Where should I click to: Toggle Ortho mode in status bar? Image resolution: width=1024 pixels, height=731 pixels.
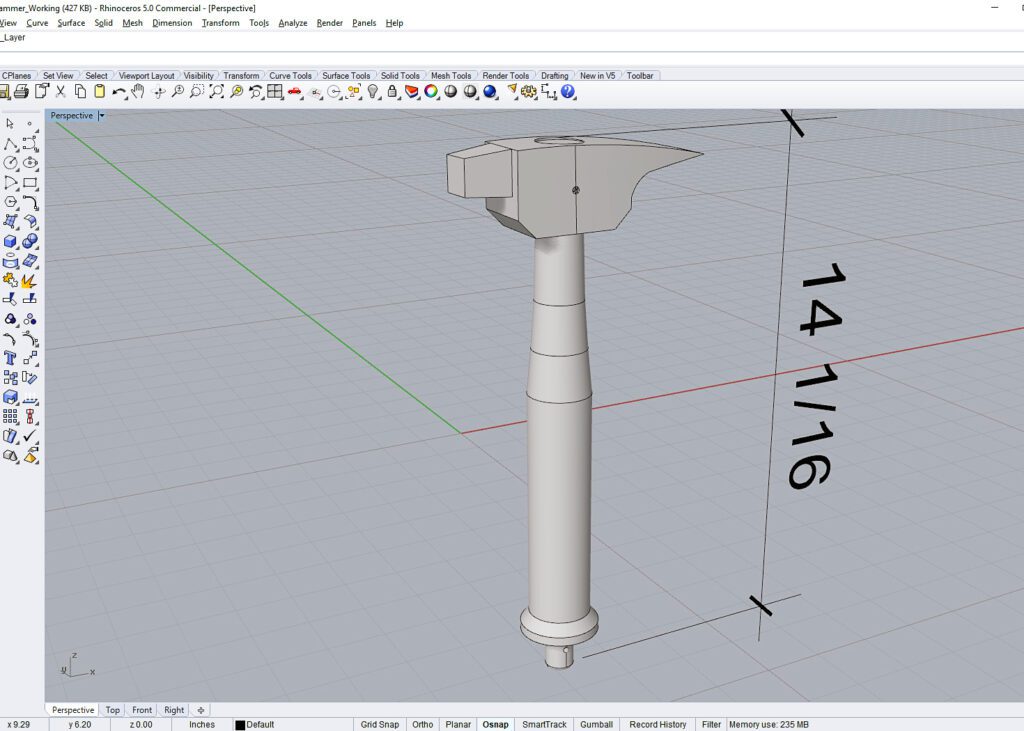423,724
